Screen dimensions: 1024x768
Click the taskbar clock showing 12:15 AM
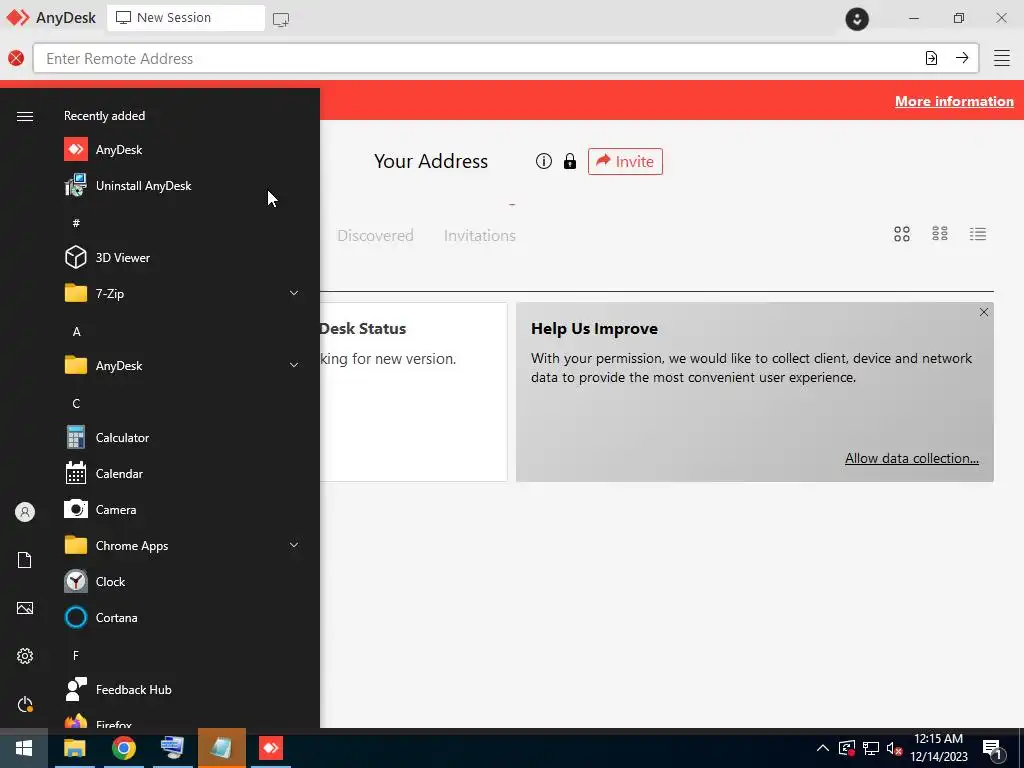(x=938, y=748)
